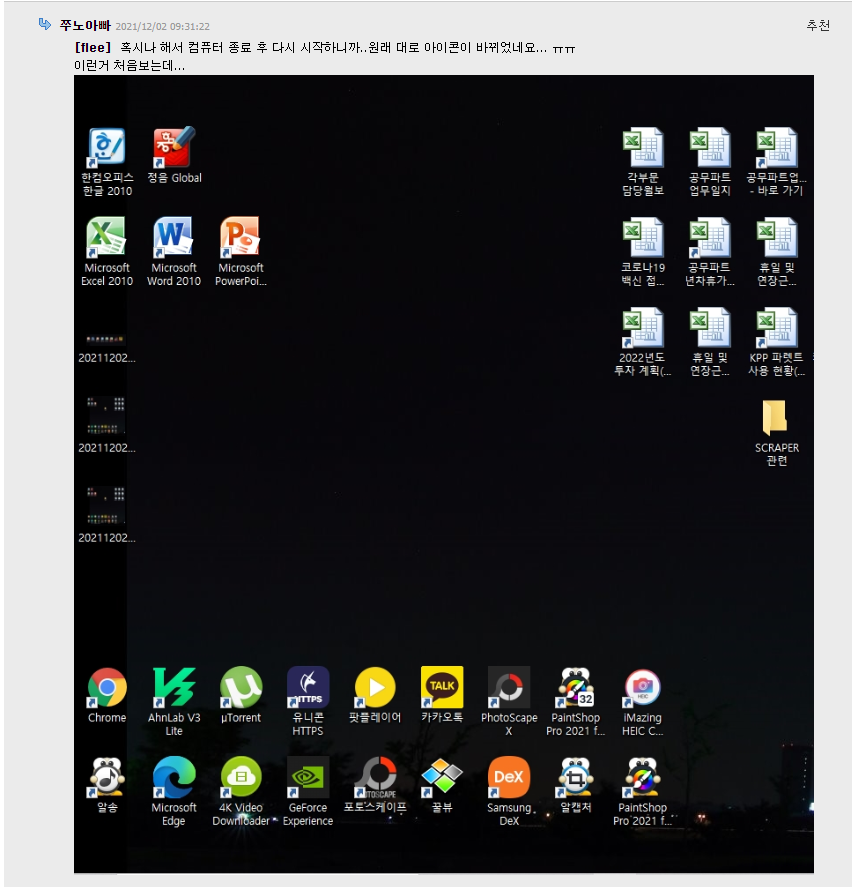Launch 알캡처 capture tool icon
This screenshot has width=855, height=887.
[x=575, y=785]
